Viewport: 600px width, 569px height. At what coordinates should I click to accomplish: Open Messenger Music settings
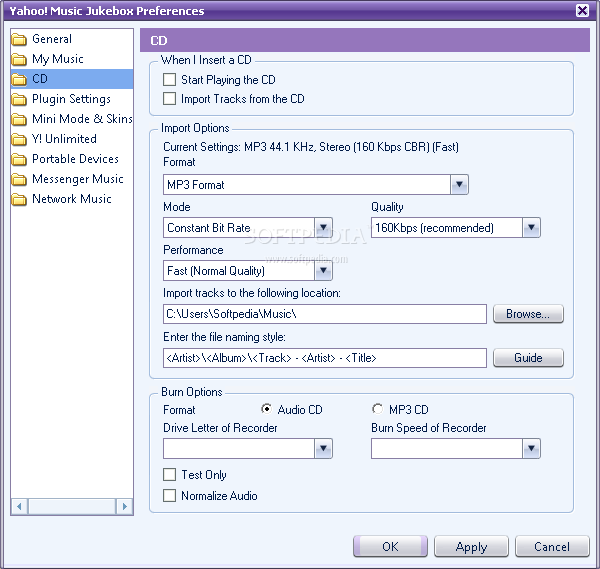pyautogui.click(x=78, y=179)
